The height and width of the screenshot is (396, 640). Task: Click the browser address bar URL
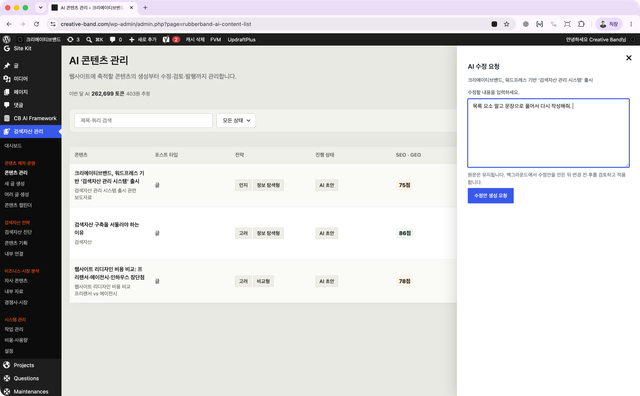point(156,24)
